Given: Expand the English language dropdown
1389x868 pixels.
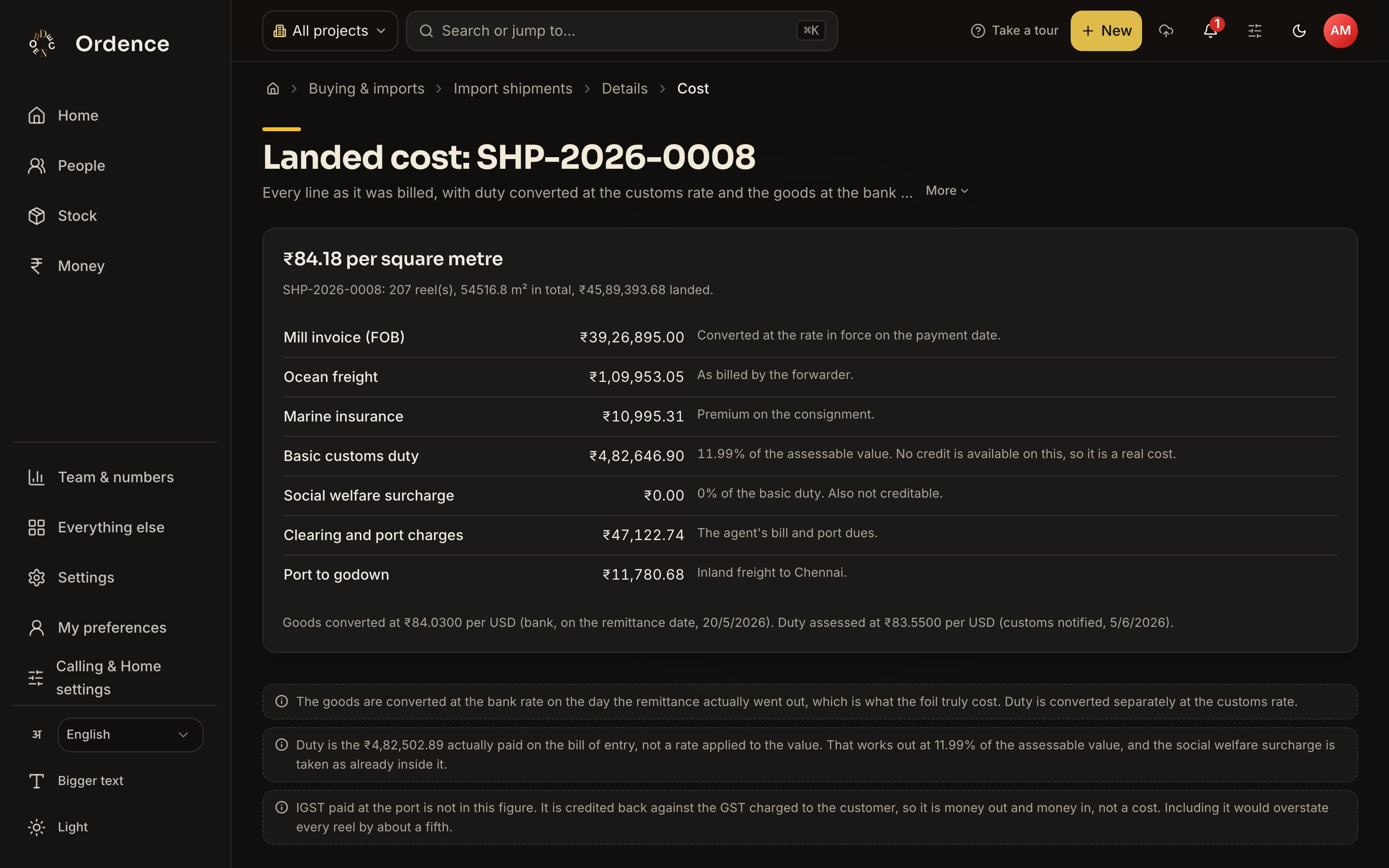Looking at the screenshot, I should (x=130, y=735).
